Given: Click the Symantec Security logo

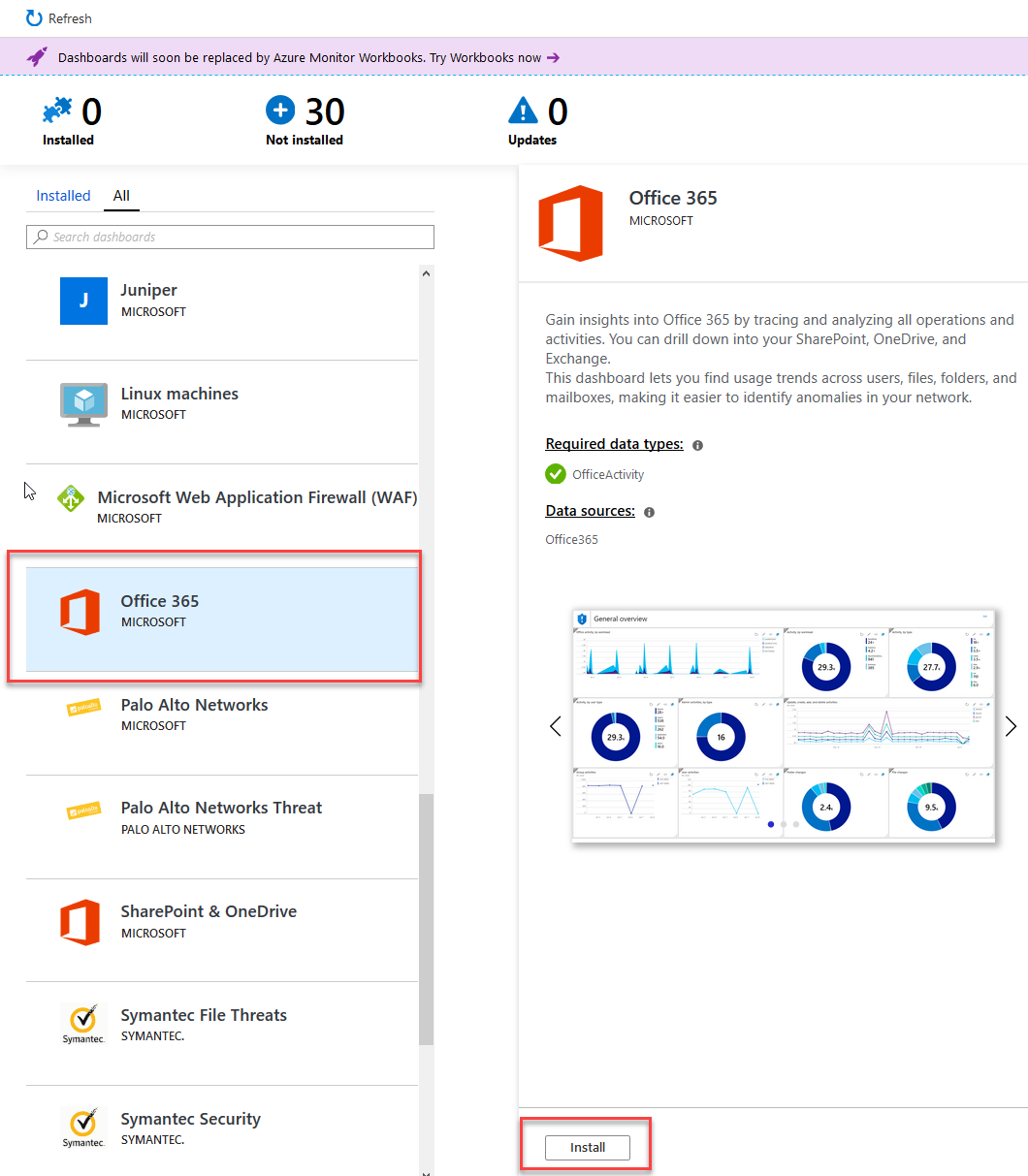Looking at the screenshot, I should pyautogui.click(x=83, y=1128).
